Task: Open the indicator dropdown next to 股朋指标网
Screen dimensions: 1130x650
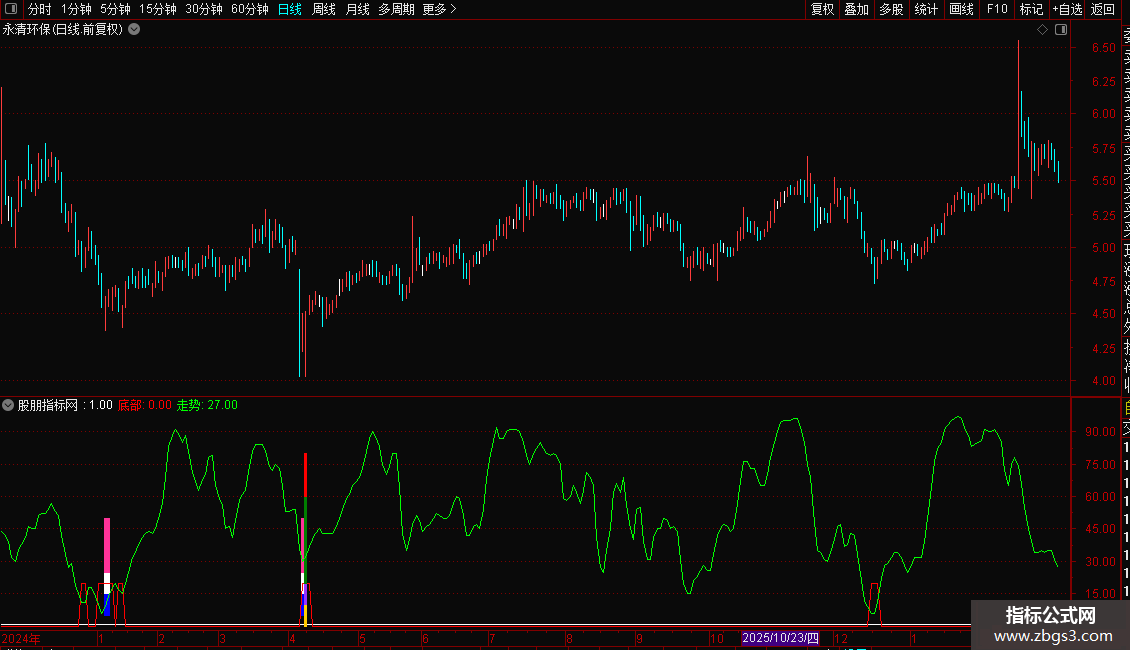Action: (8, 405)
